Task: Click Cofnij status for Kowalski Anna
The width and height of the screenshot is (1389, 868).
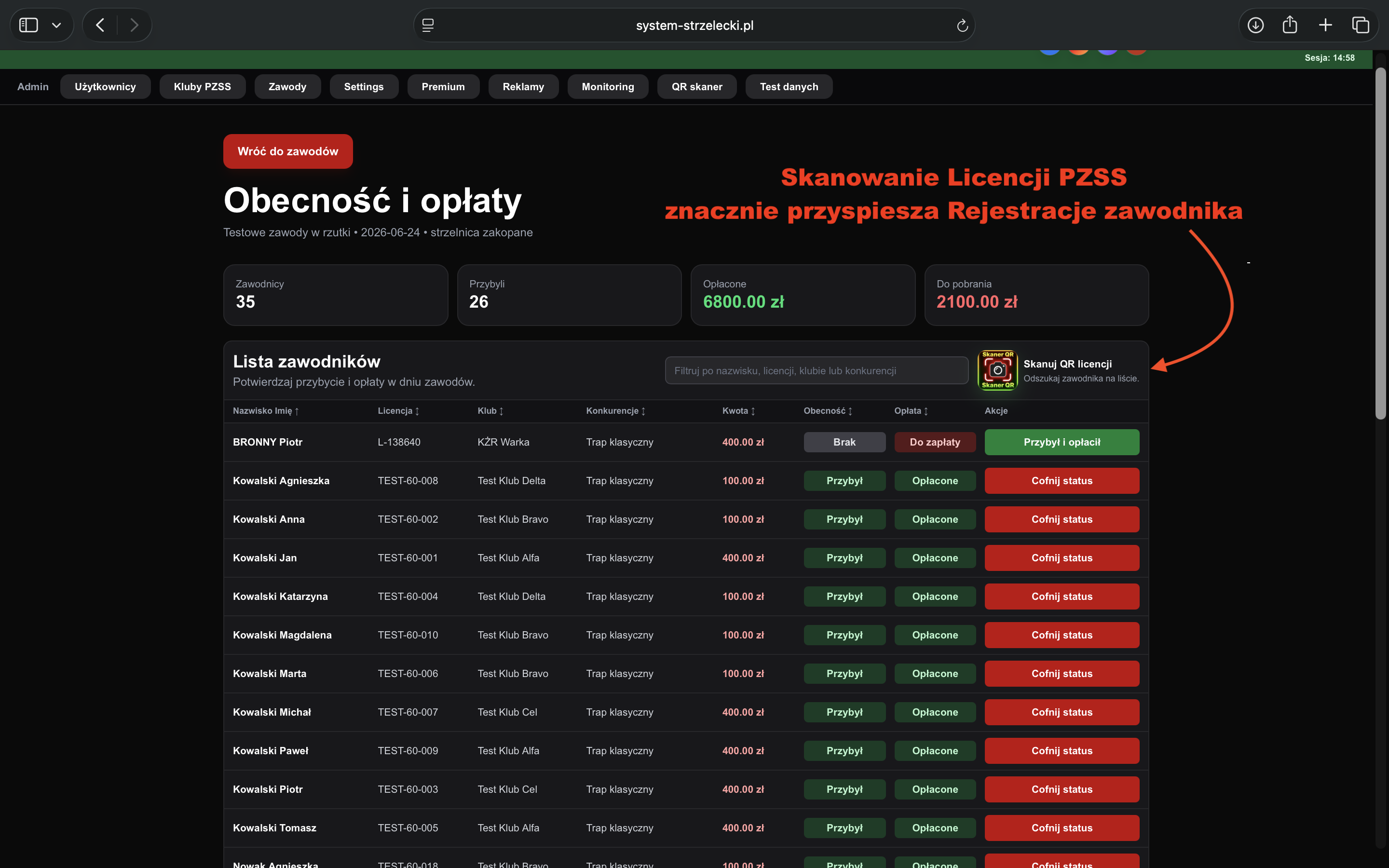Action: tap(1062, 519)
